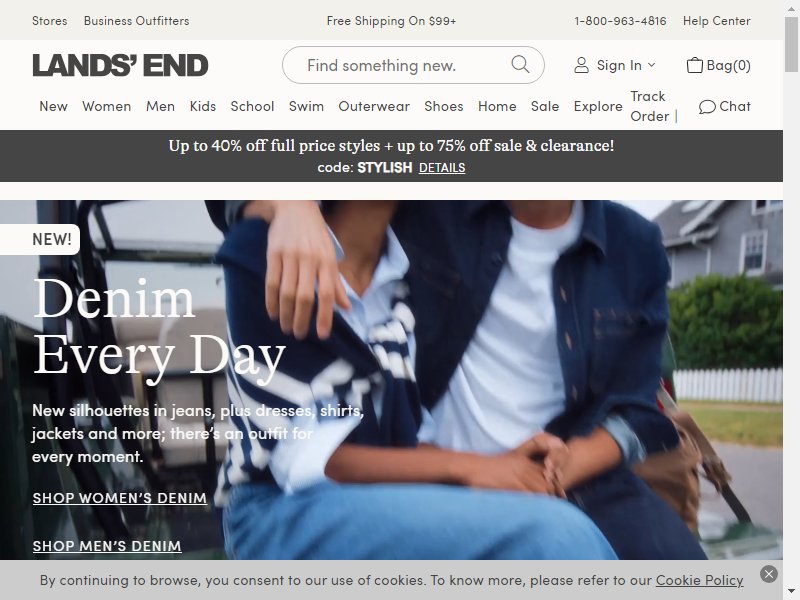
Task: Select the Swim menu item
Action: 306,106
